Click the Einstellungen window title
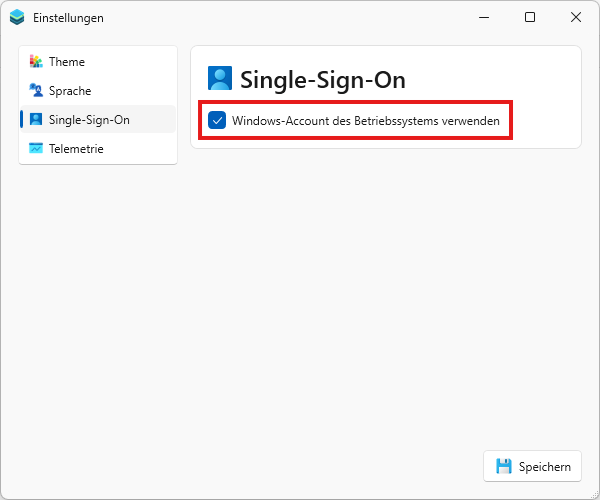The width and height of the screenshot is (600, 500). coord(68,18)
